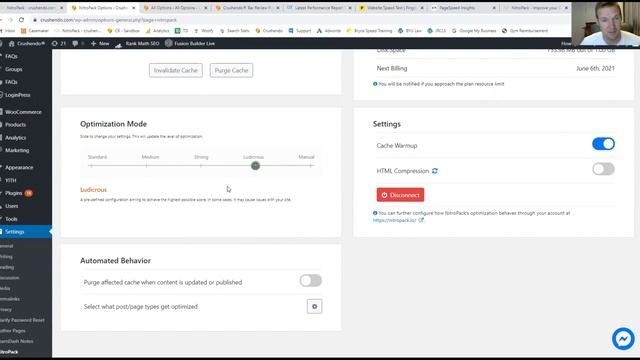Image resolution: width=640 pixels, height=360 pixels.
Task: Open the JRCLS bookmark
Action: click(437, 31)
